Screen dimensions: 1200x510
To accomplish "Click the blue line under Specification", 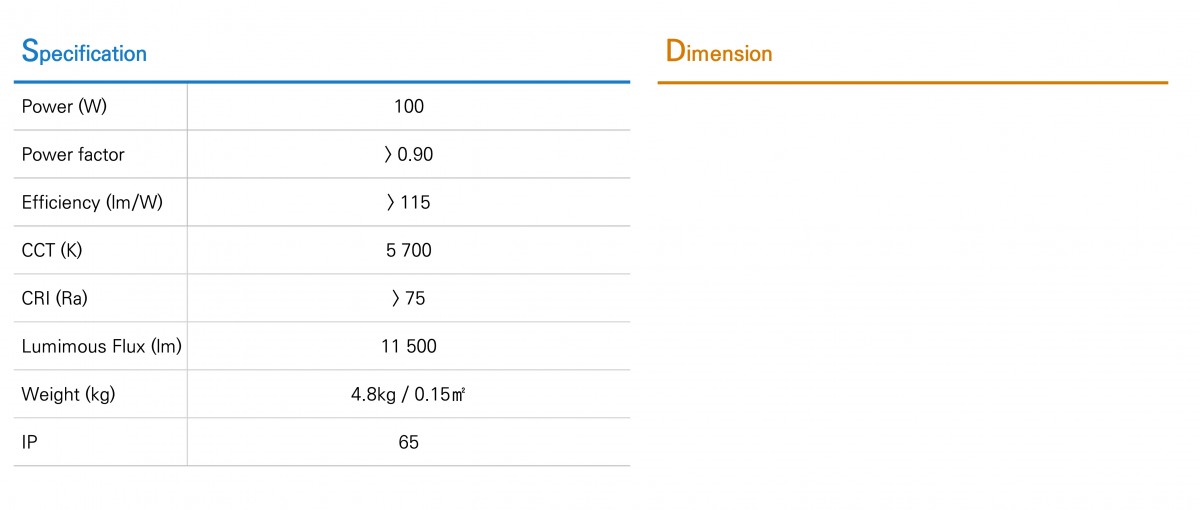I will 322,81.
